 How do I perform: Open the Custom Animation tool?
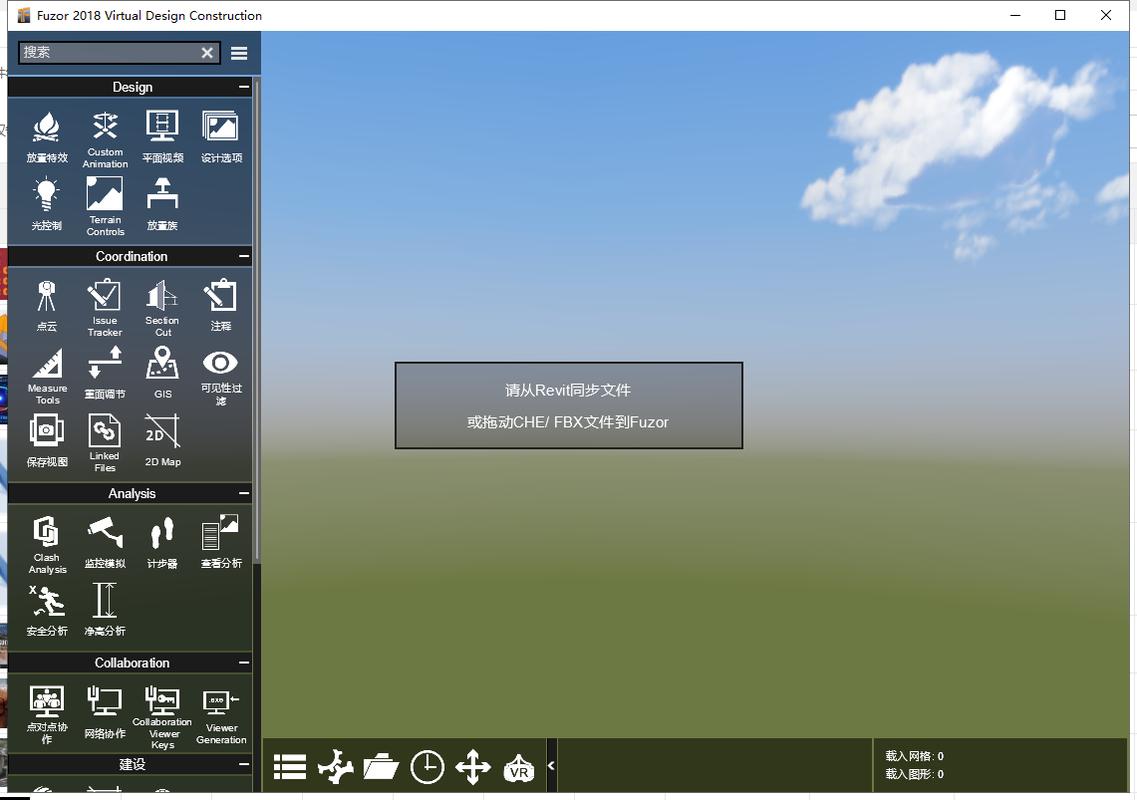tap(105, 139)
